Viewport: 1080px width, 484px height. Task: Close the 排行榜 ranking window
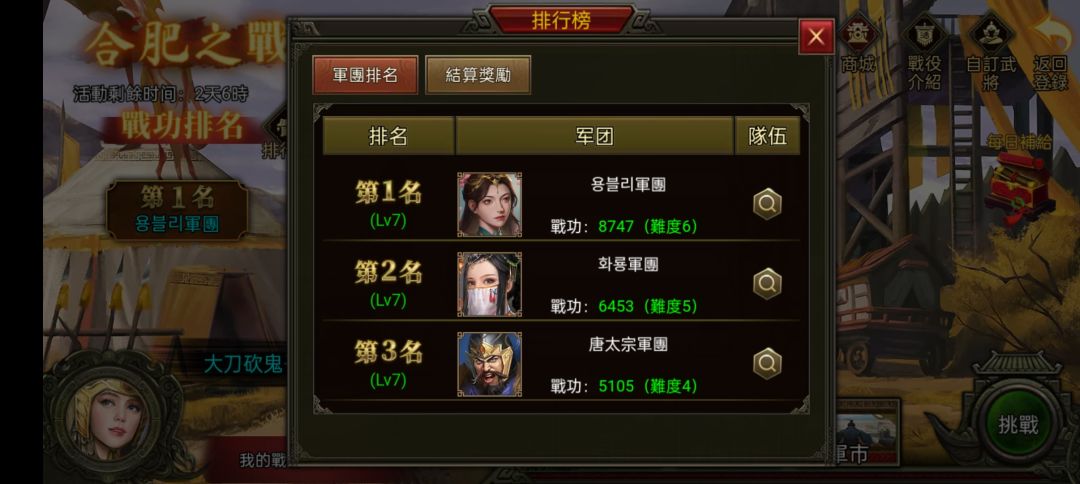[816, 36]
